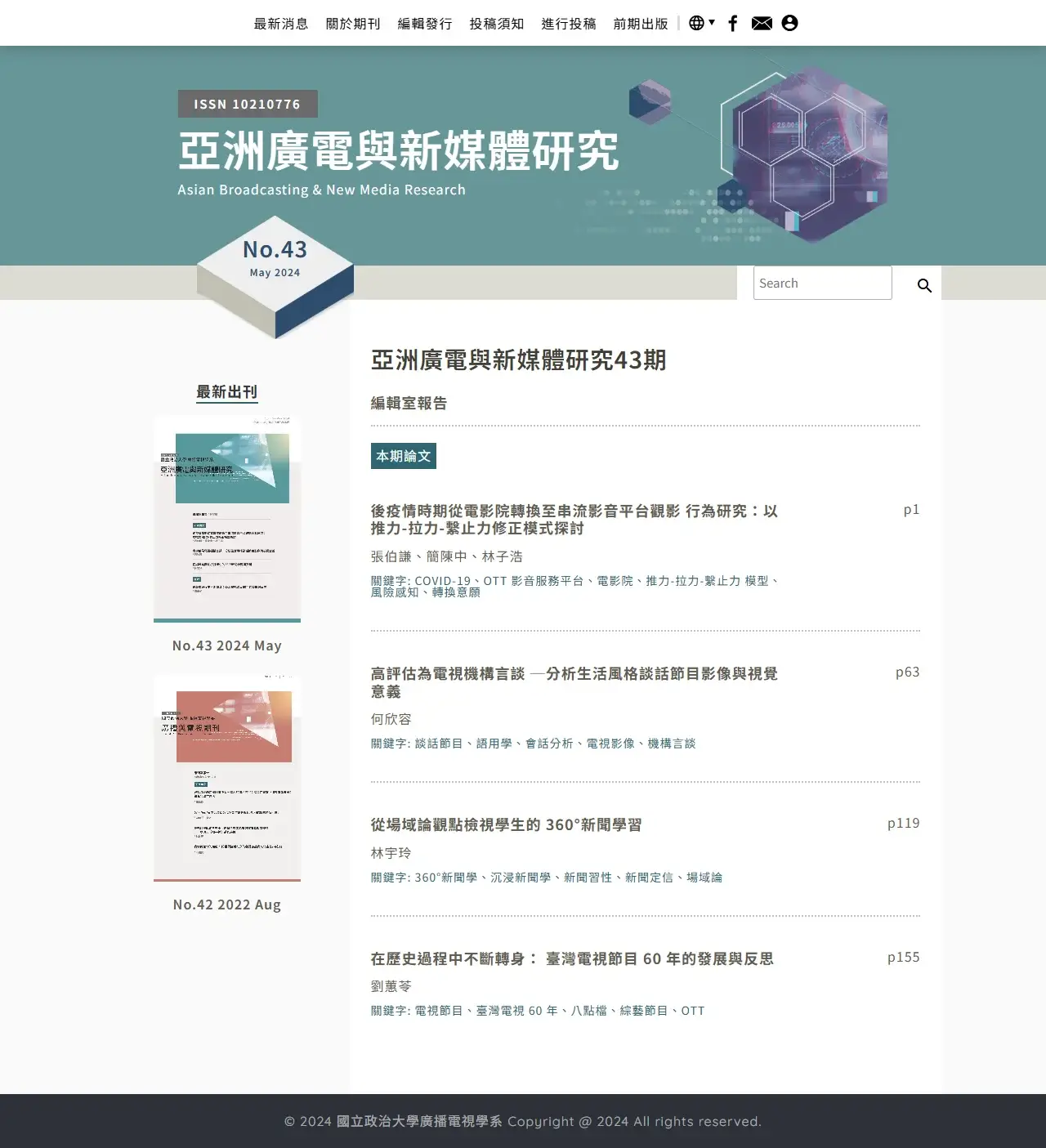Open the 最新消息 menu
1046x1148 pixels.
pyautogui.click(x=281, y=24)
